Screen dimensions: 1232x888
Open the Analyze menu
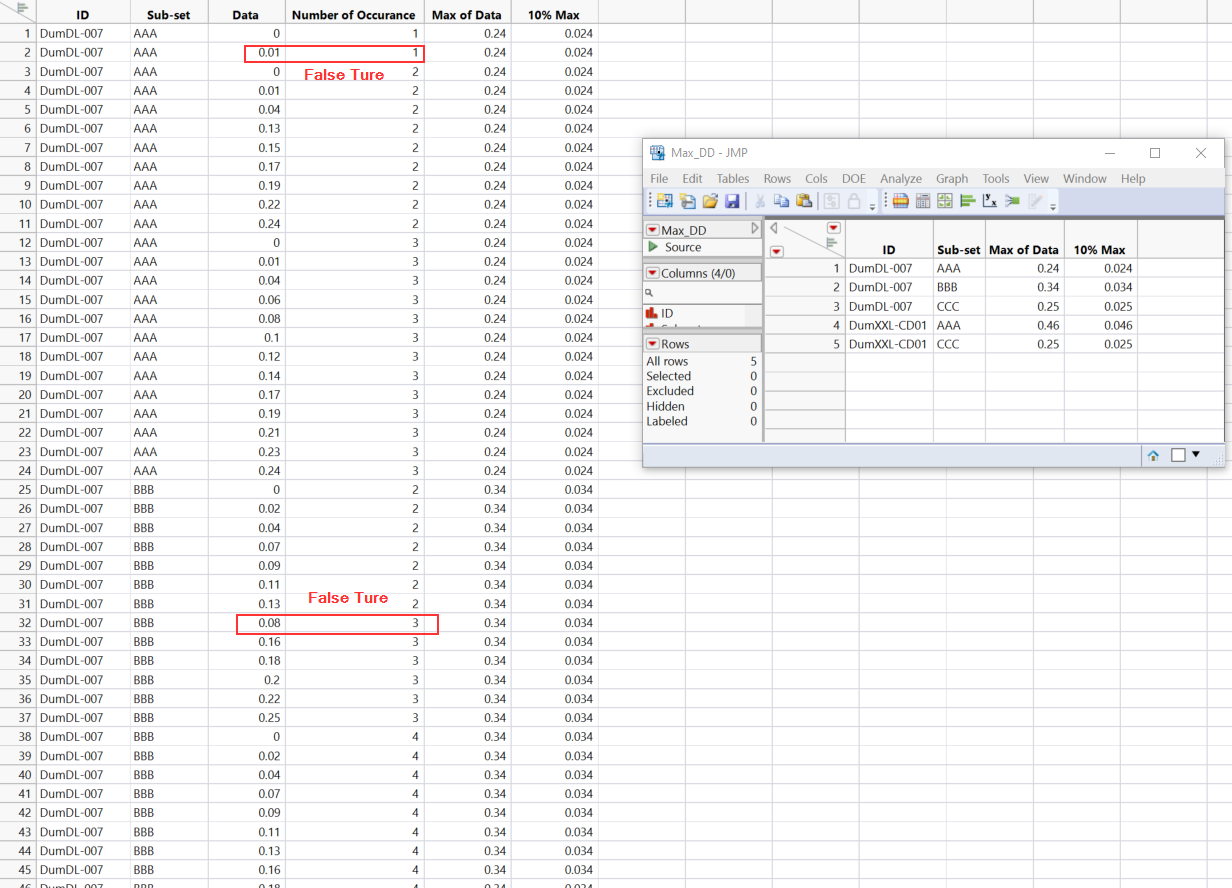[x=900, y=178]
